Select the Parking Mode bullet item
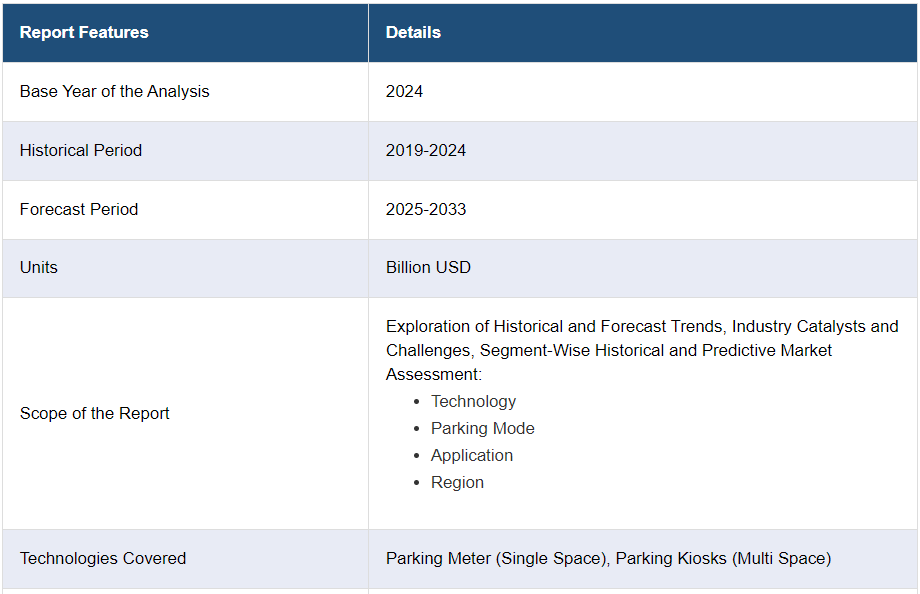920x594 pixels. [482, 428]
